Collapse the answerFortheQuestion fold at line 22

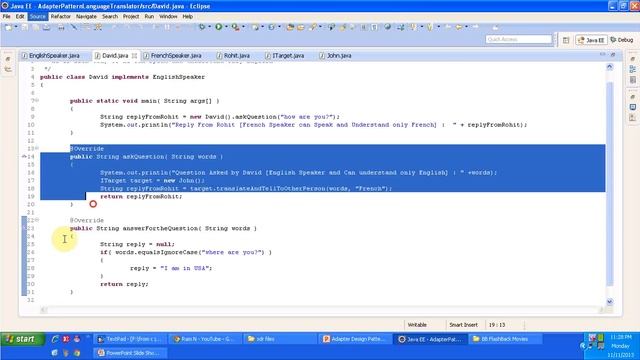click(37, 220)
